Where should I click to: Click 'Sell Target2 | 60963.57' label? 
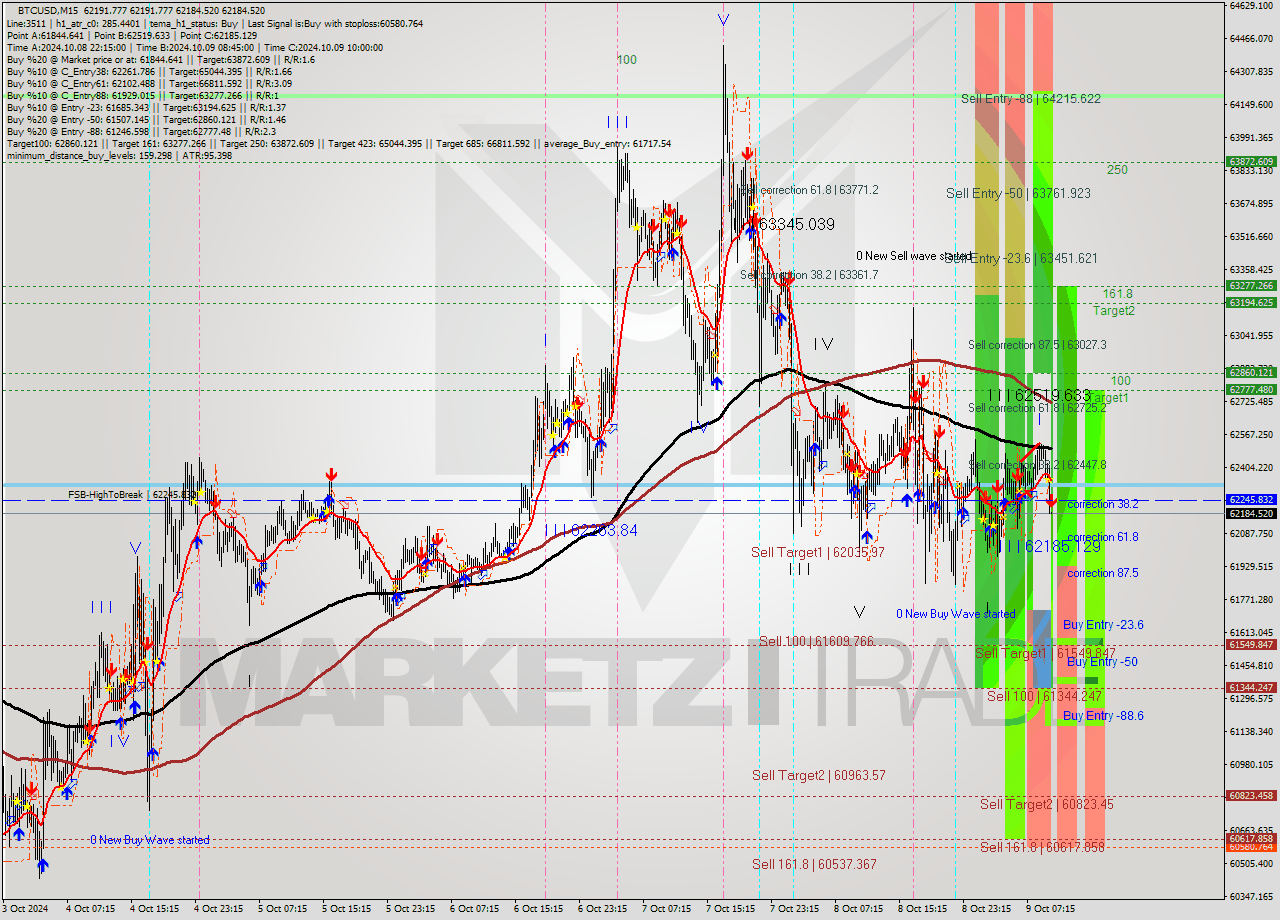819,775
